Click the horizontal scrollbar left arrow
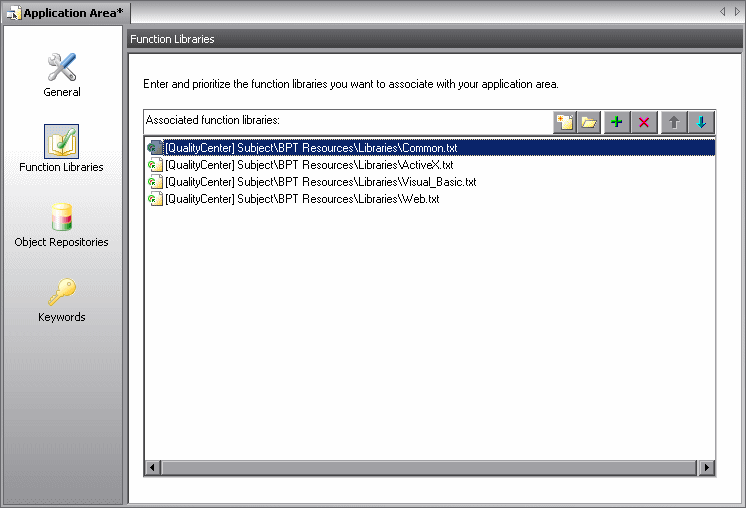746x508 pixels. pos(153,468)
